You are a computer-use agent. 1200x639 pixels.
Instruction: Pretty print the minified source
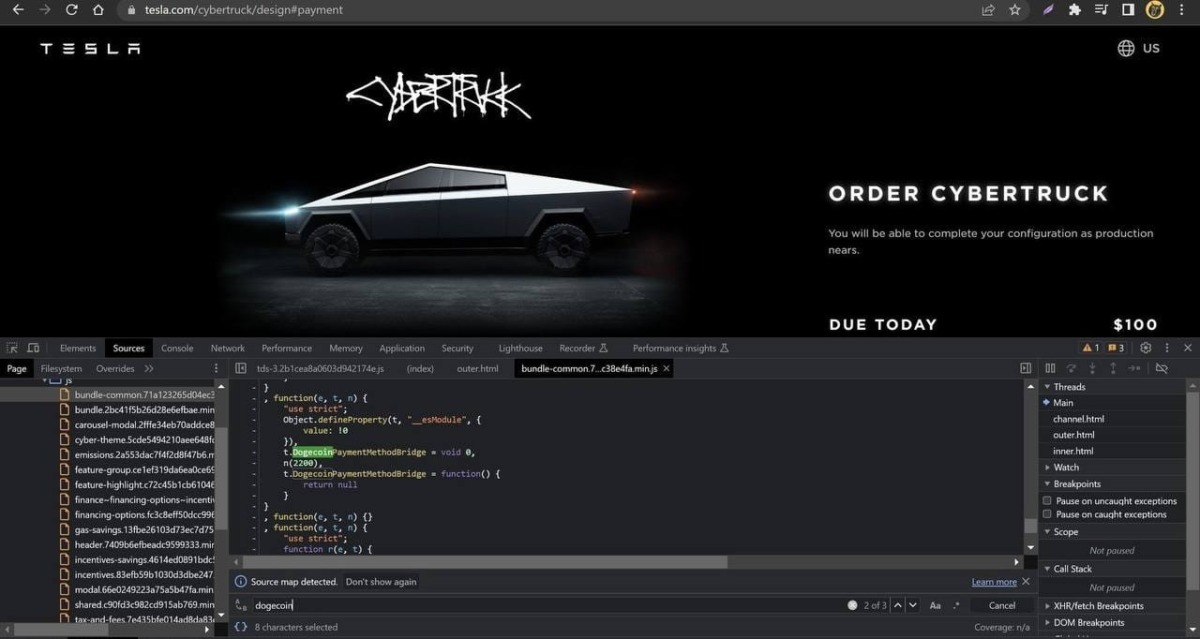point(240,627)
